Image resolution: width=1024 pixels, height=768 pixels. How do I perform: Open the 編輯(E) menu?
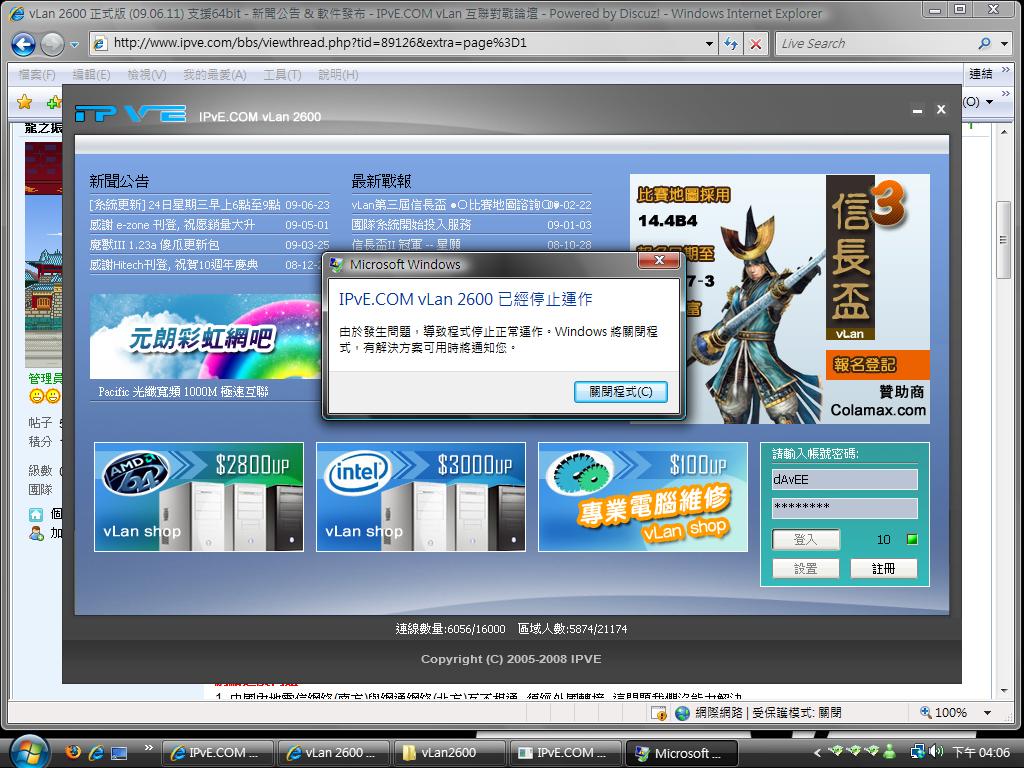click(91, 74)
